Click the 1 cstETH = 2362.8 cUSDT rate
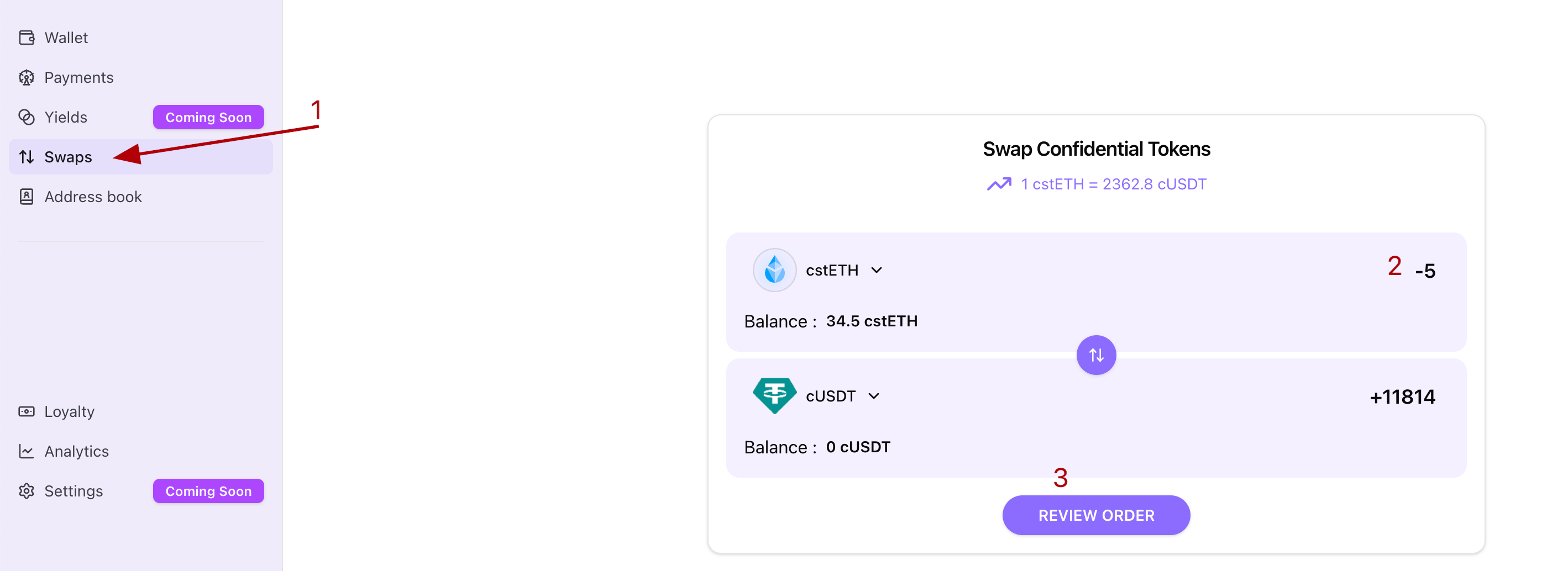Screen dimensions: 1568x571 (1113, 184)
